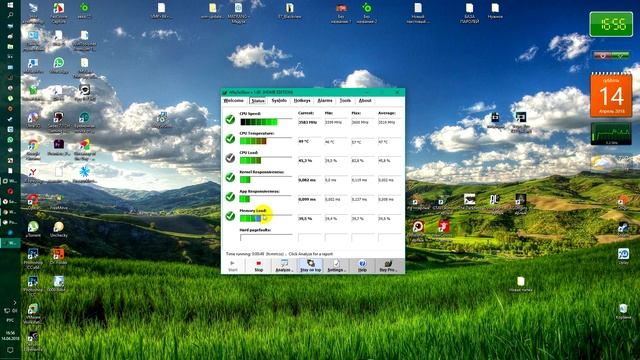
Task: Select the Unchecky desktop shortcut
Action: (x=59, y=229)
